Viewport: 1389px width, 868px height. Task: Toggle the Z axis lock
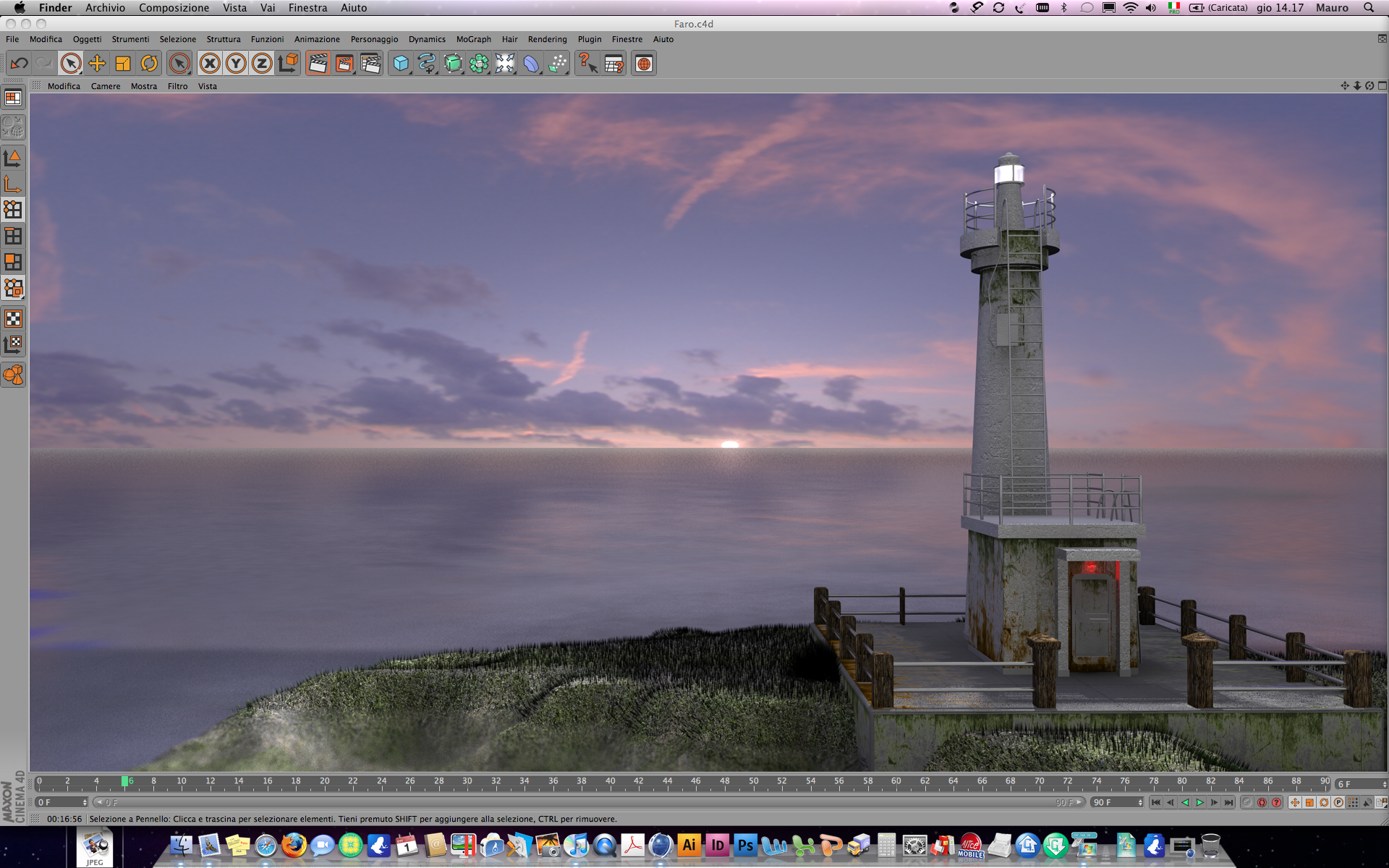(262, 64)
